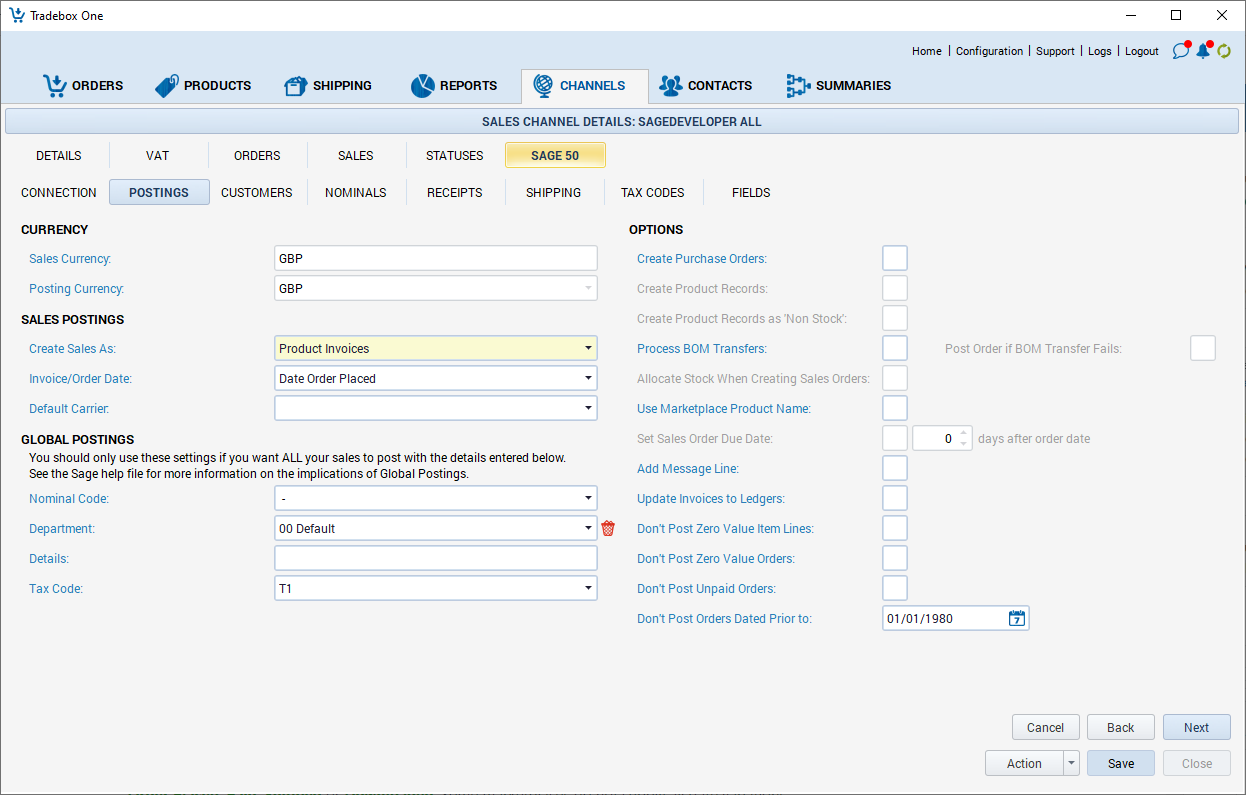Click the Details text input field
The height and width of the screenshot is (795, 1246).
436,558
